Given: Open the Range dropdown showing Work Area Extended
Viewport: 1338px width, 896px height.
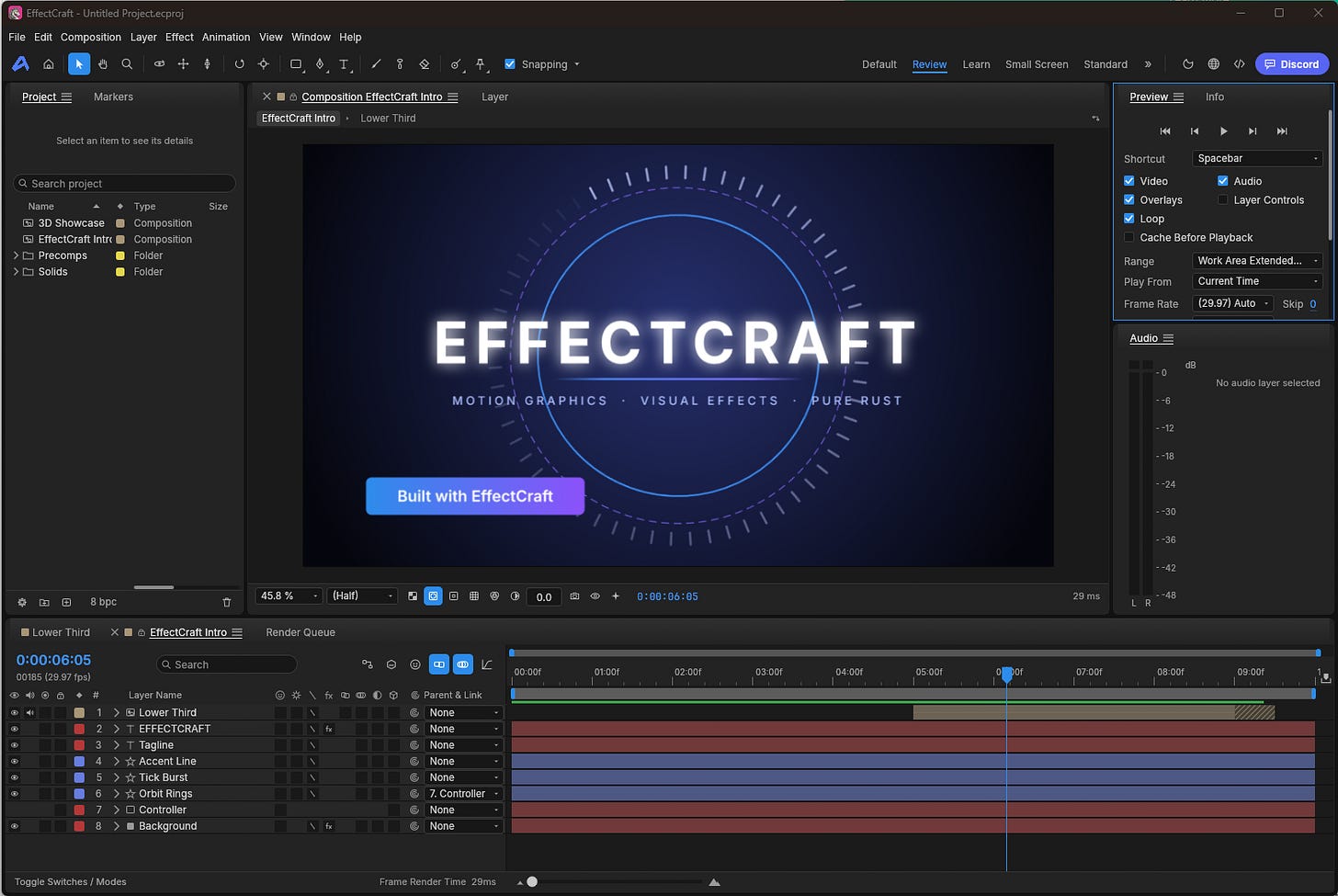Looking at the screenshot, I should (1257, 261).
